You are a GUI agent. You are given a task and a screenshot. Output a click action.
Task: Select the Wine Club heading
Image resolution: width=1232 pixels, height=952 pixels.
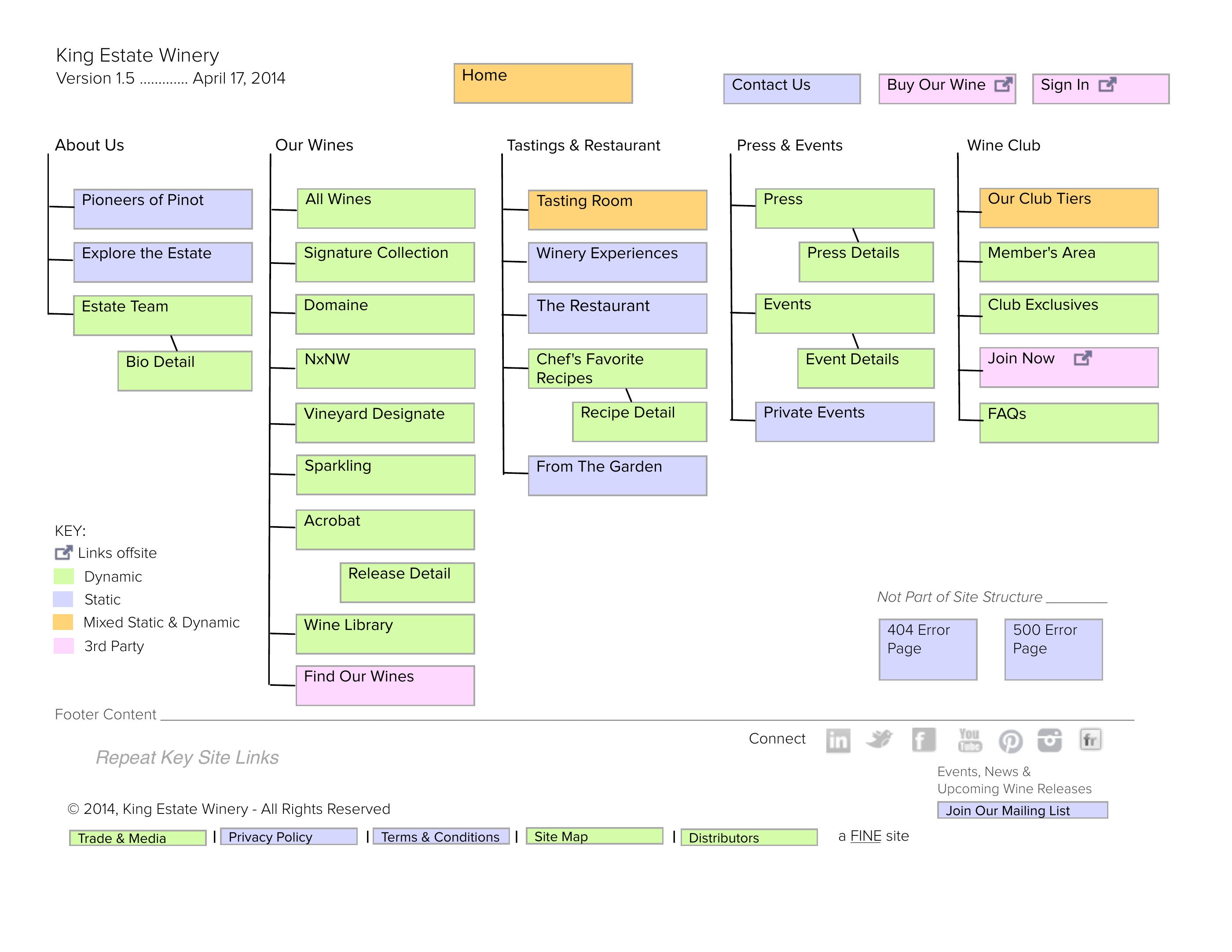pyautogui.click(x=1004, y=145)
